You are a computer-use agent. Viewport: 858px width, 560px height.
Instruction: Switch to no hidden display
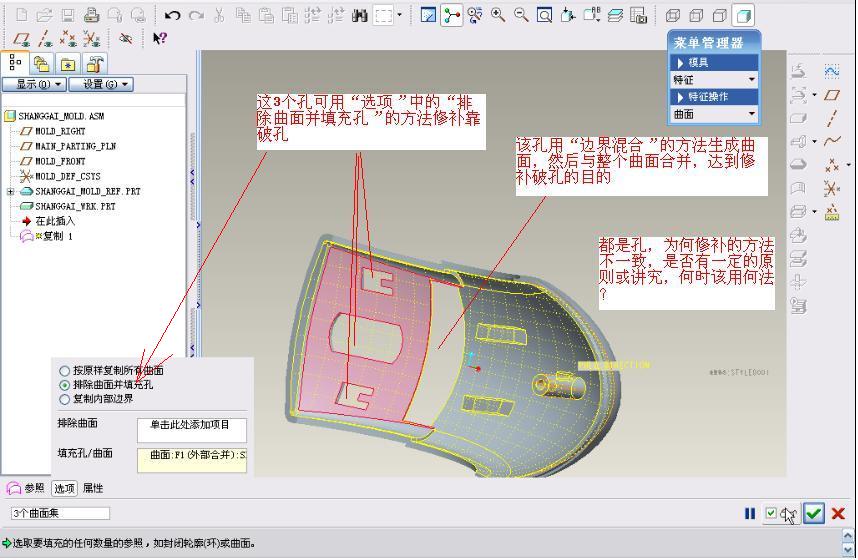pos(720,15)
